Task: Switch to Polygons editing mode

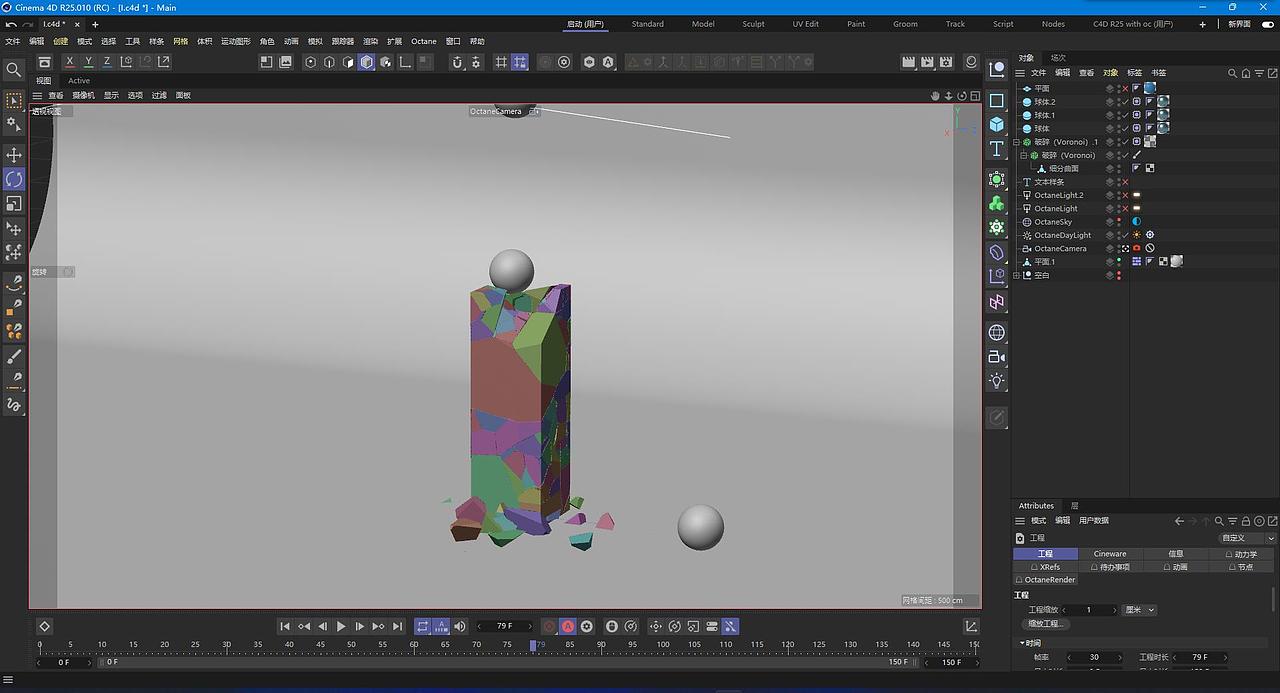Action: click(x=346, y=62)
